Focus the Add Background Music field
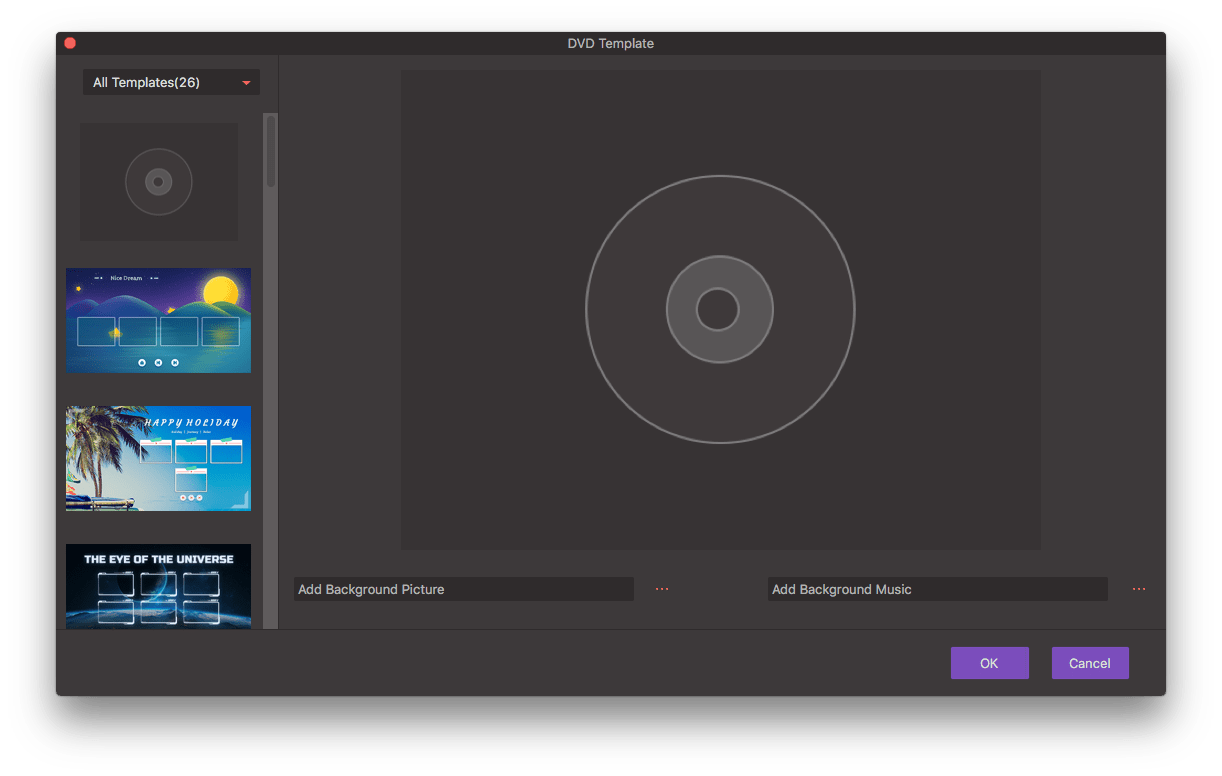Screen dimensions: 1222x776 (x=937, y=589)
